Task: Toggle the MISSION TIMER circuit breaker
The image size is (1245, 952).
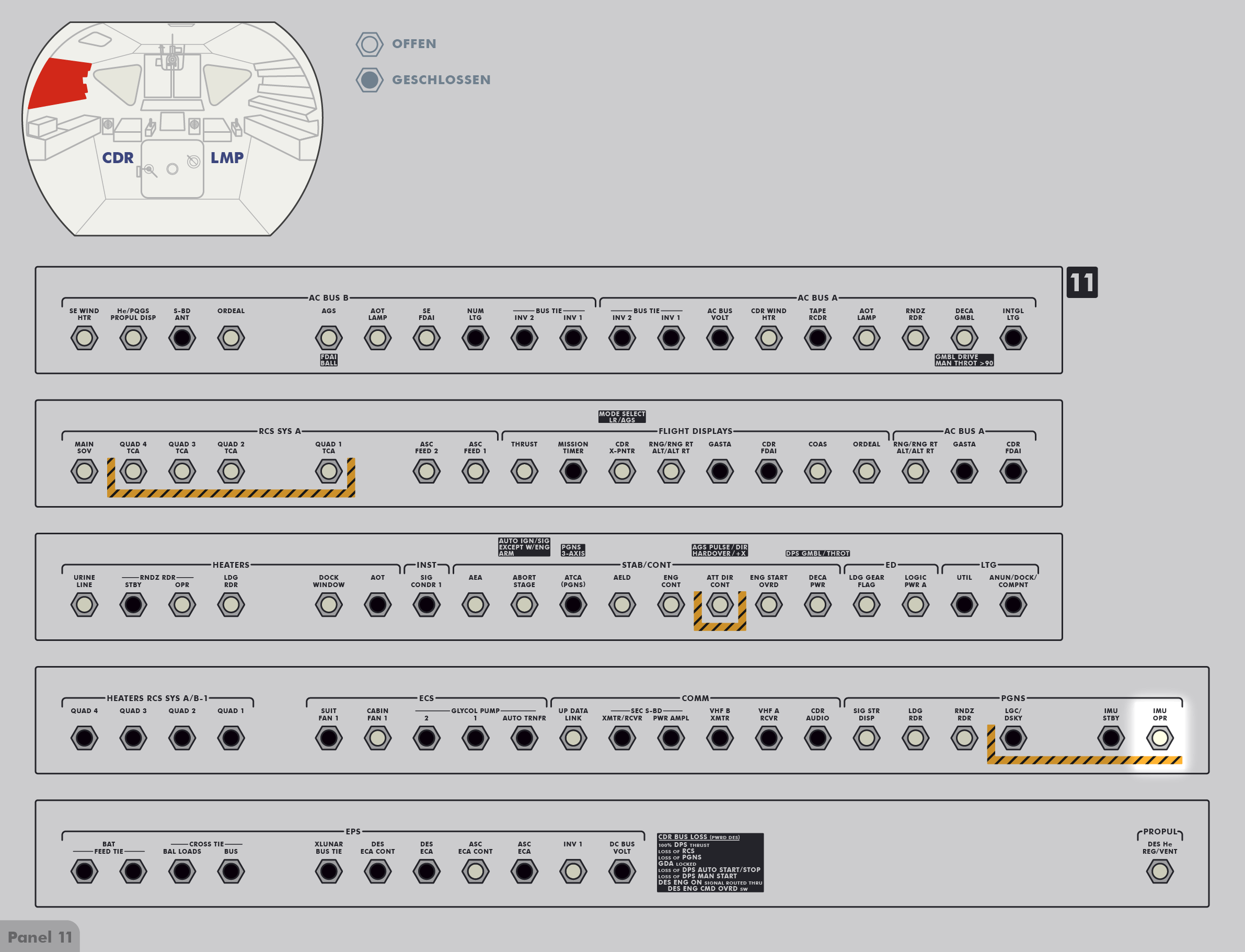Action: pyautogui.click(x=573, y=472)
